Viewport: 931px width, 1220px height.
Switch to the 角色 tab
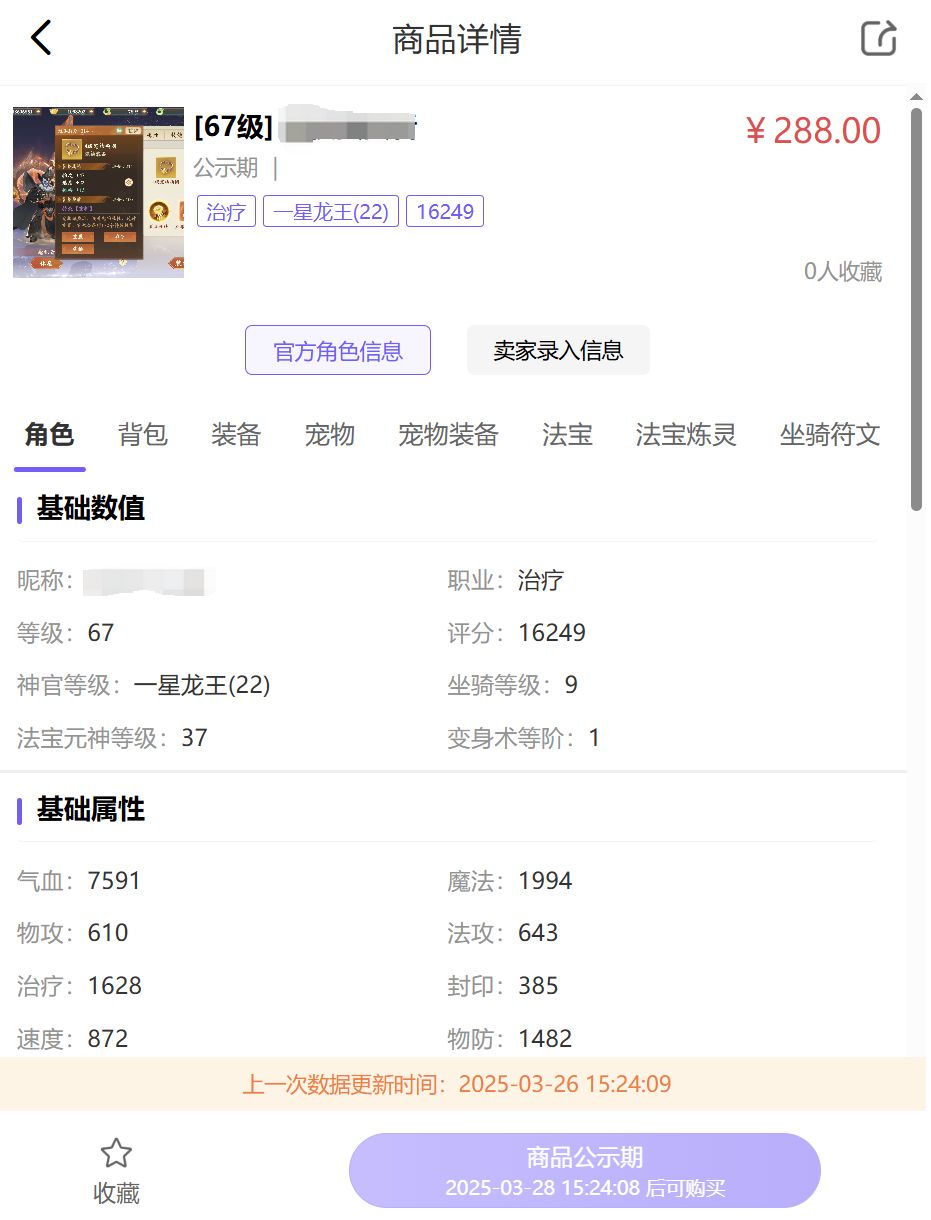point(49,434)
